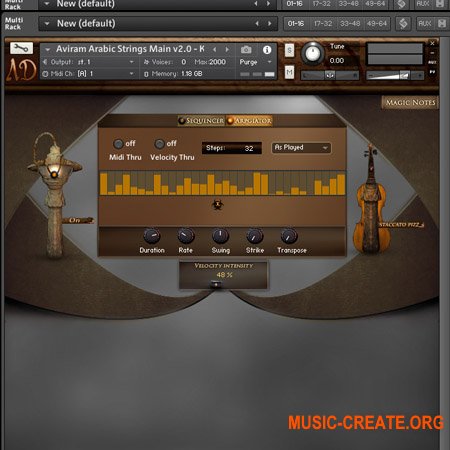Click the last step bar in the velocity sequencer

click(x=341, y=184)
